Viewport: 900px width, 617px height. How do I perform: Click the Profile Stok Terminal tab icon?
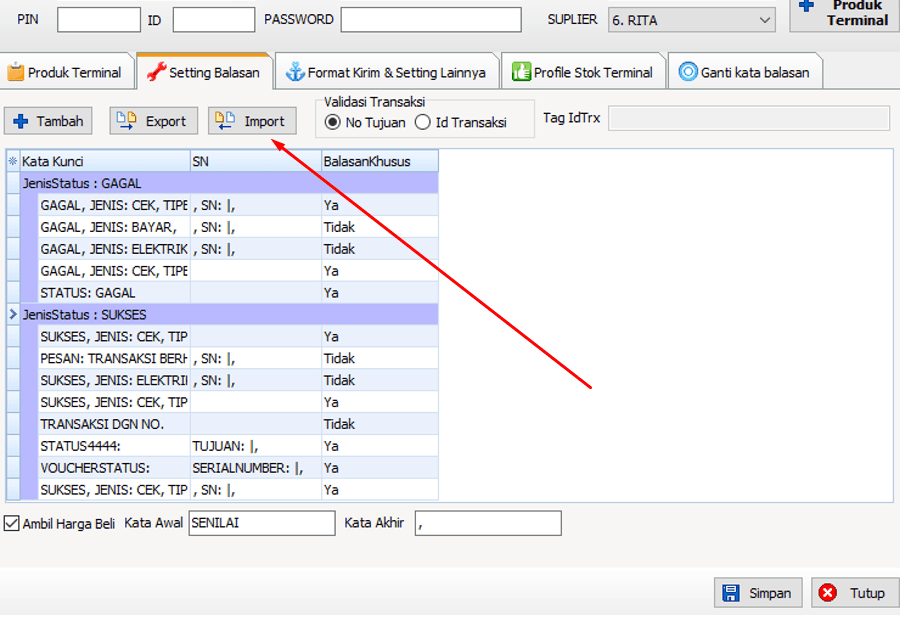521,72
